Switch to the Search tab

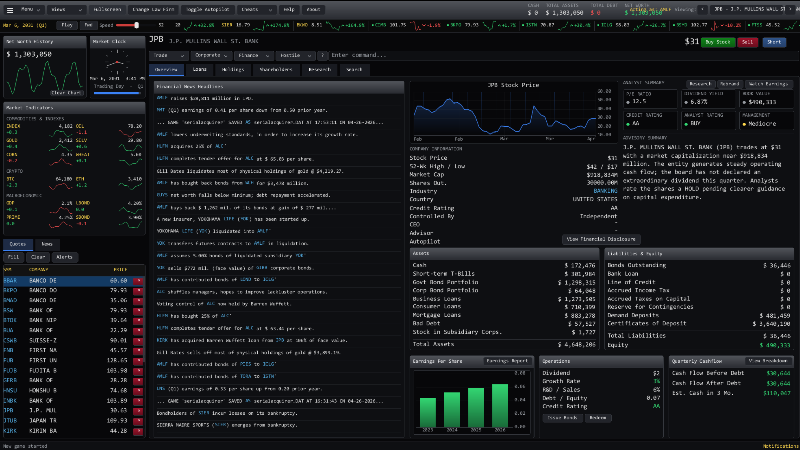(x=354, y=70)
